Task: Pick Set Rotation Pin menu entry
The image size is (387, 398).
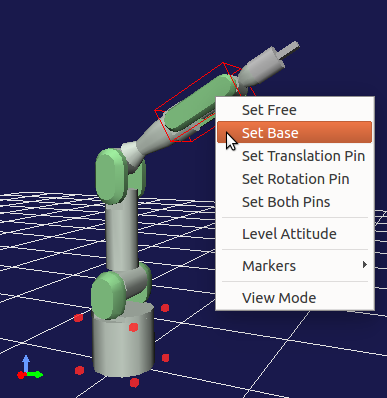Action: point(295,179)
